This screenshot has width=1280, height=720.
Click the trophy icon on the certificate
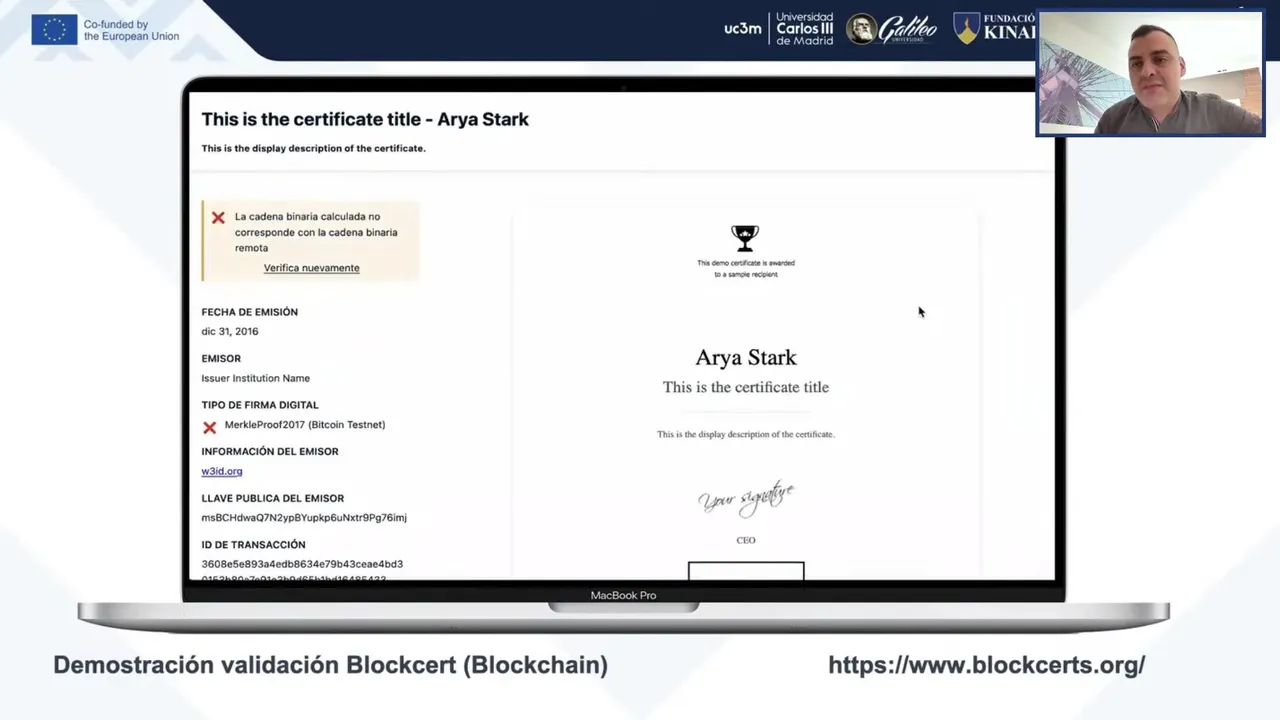click(x=745, y=238)
